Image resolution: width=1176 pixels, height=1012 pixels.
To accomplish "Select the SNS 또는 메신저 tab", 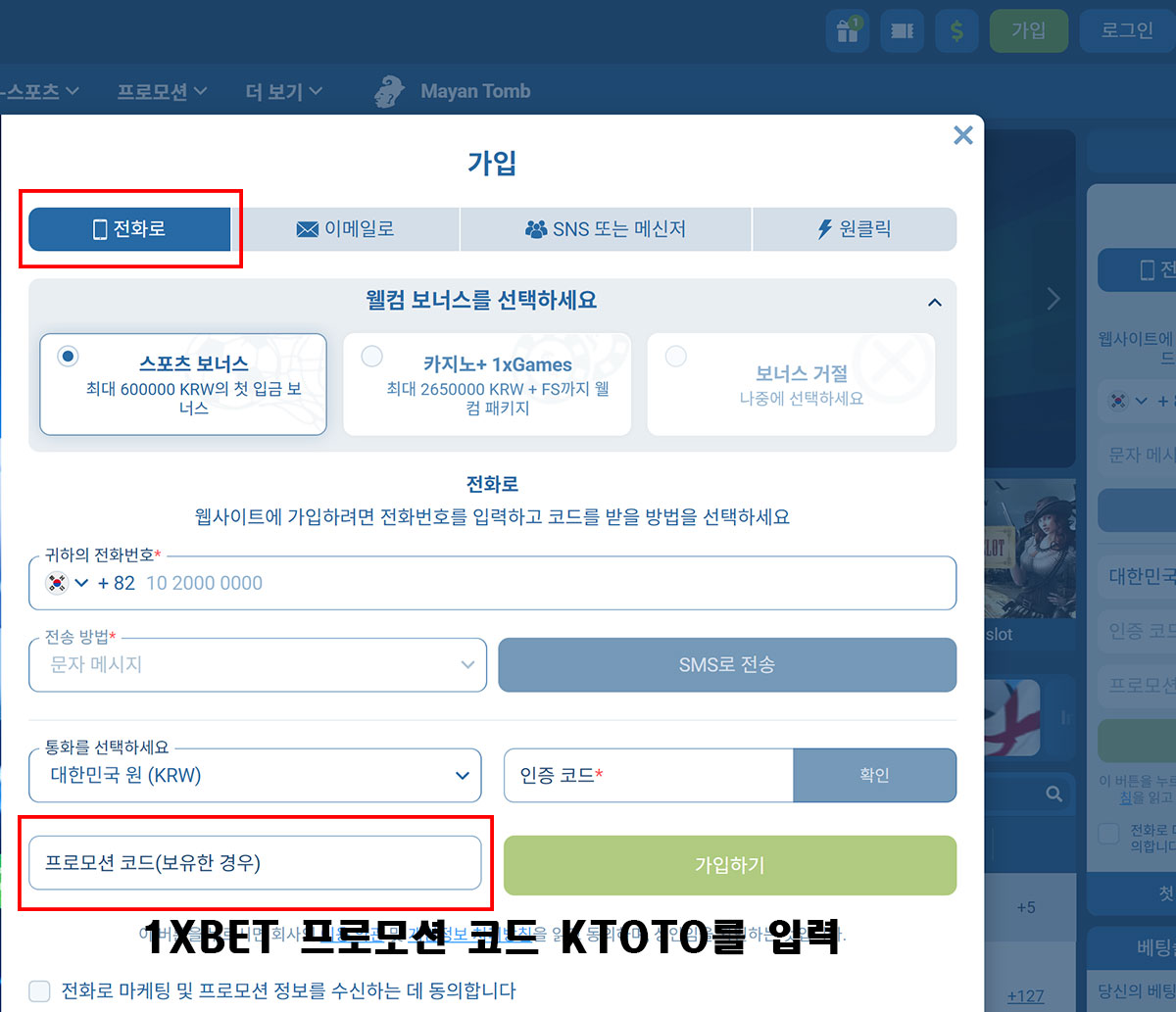I will click(x=606, y=229).
